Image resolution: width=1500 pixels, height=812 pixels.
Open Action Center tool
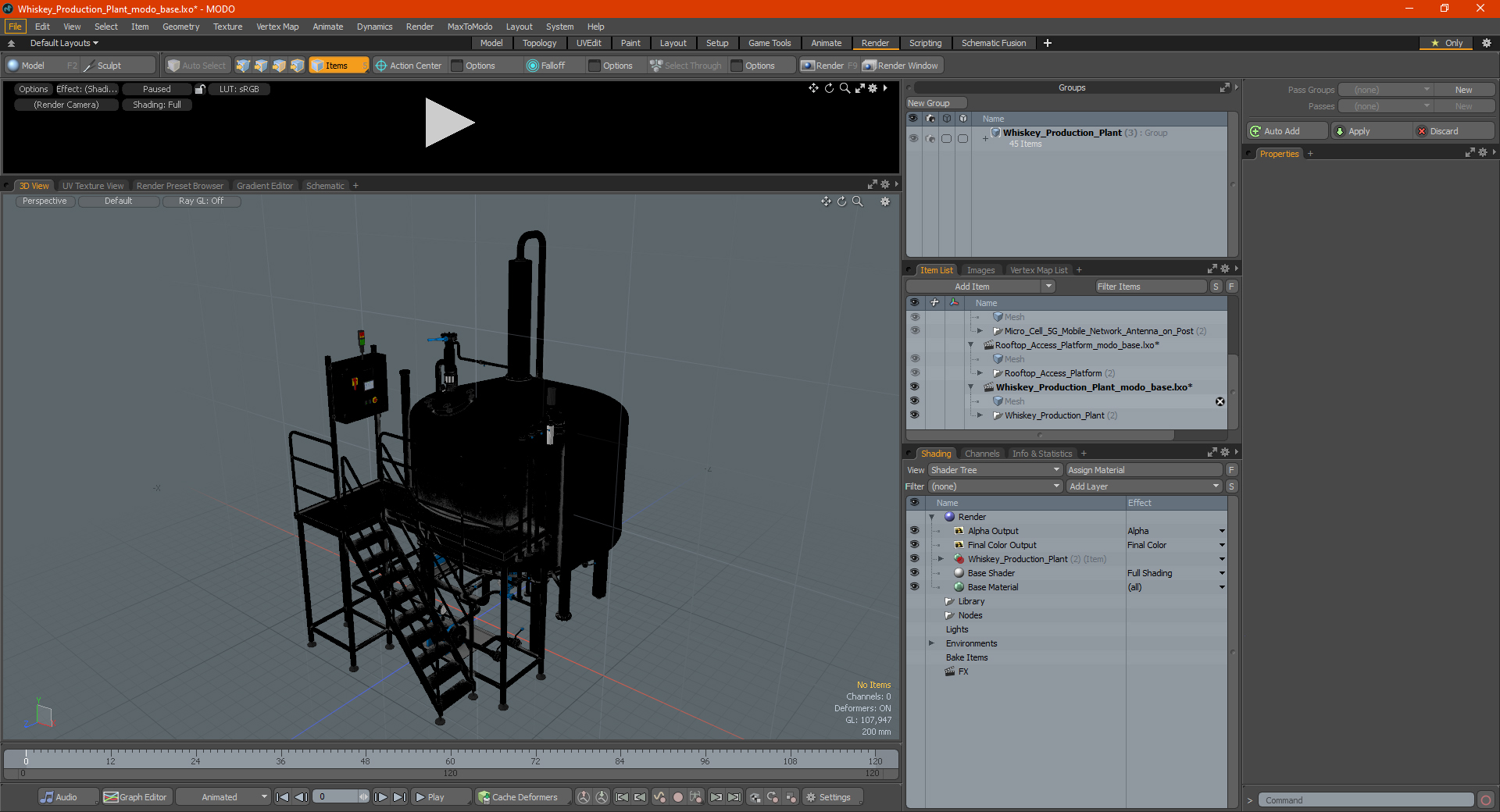click(x=408, y=66)
